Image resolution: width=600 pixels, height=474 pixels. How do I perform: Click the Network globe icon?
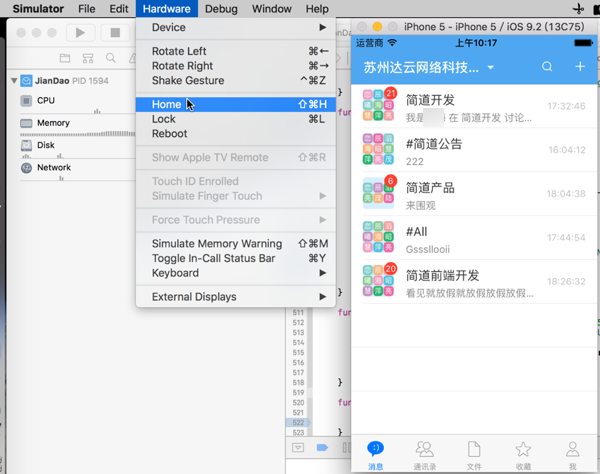click(x=26, y=168)
